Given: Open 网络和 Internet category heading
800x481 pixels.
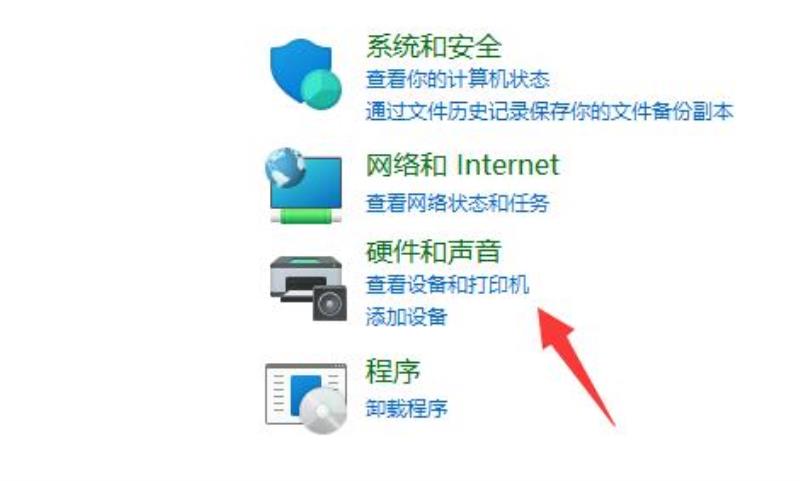Looking at the screenshot, I should (x=463, y=165).
